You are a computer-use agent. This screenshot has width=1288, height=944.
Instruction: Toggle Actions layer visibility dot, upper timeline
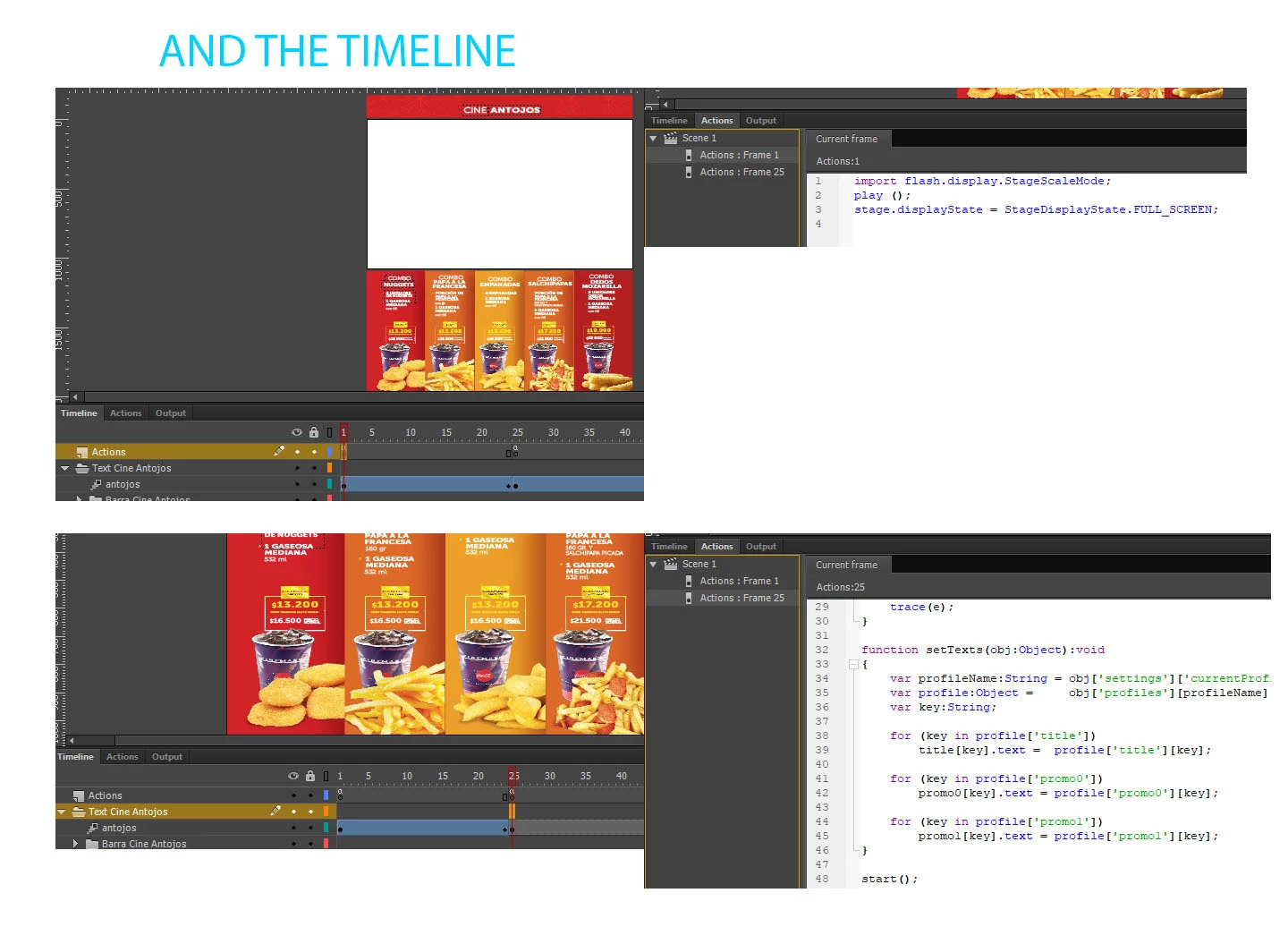pos(298,452)
